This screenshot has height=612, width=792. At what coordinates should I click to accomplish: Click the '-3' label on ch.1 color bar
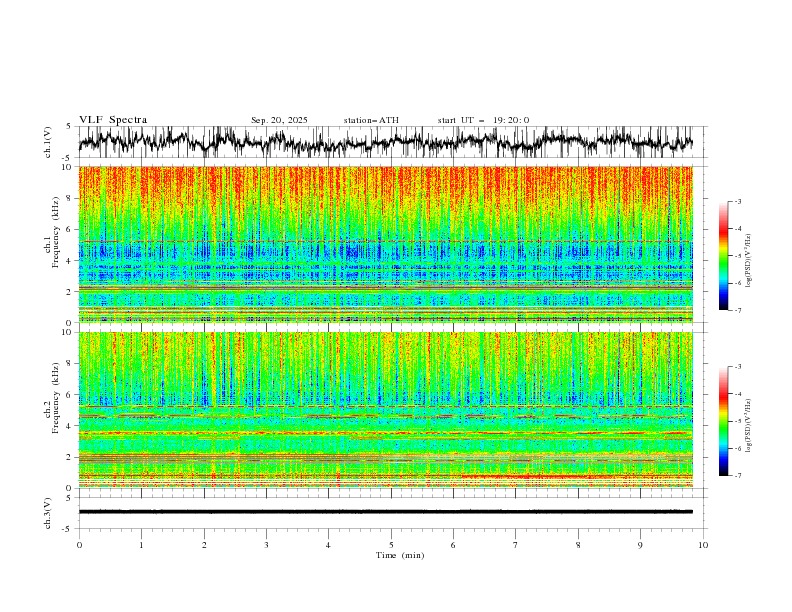[x=737, y=201]
